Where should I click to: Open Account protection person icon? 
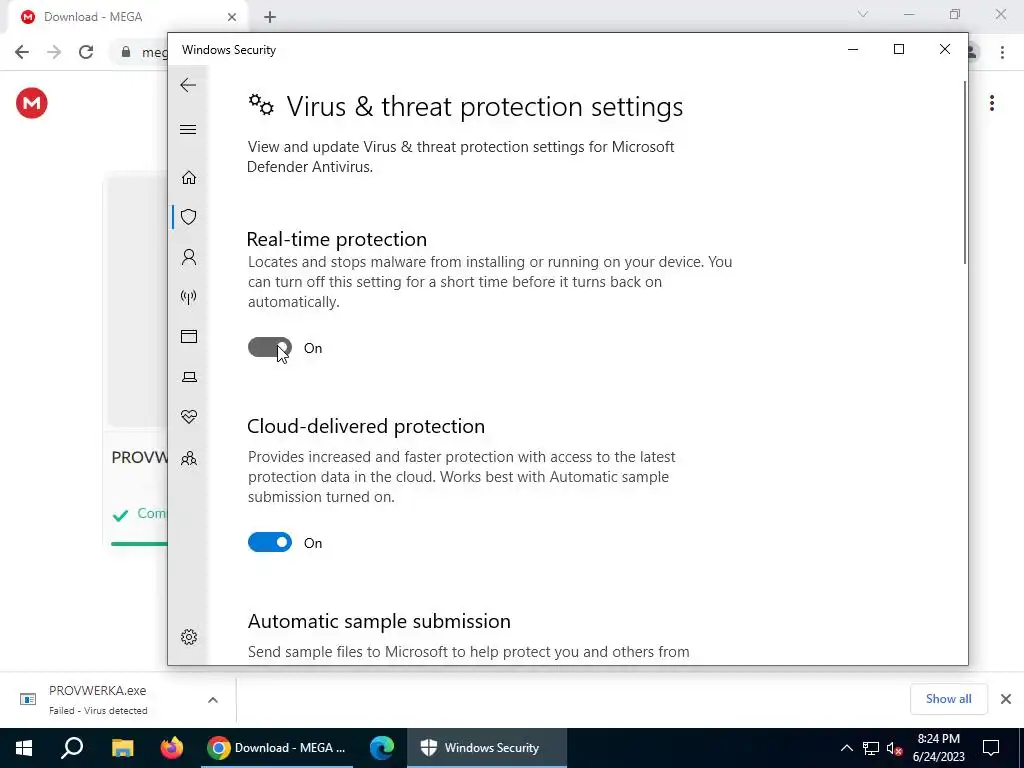[x=189, y=257]
